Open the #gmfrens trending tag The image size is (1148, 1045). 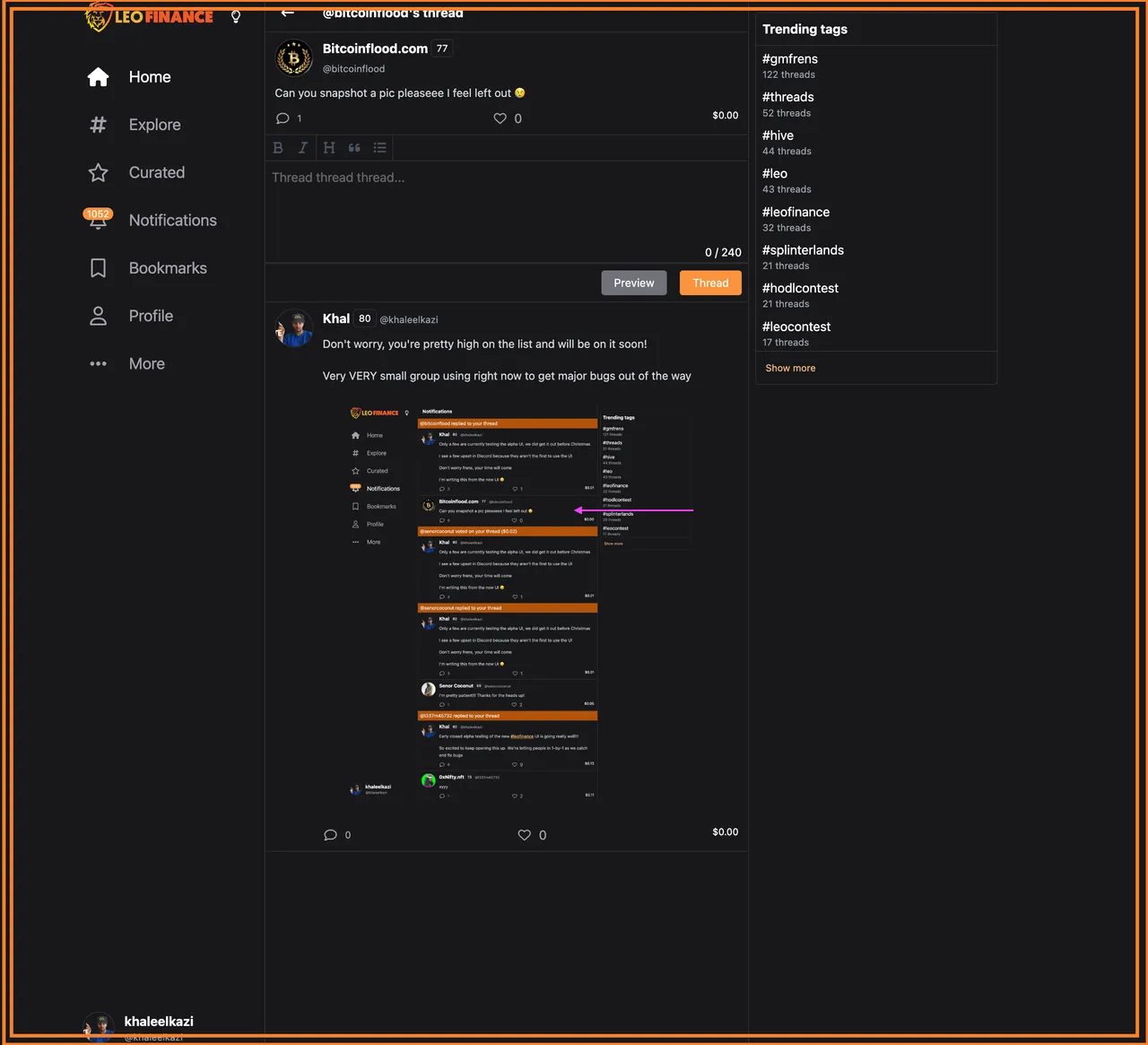click(790, 59)
